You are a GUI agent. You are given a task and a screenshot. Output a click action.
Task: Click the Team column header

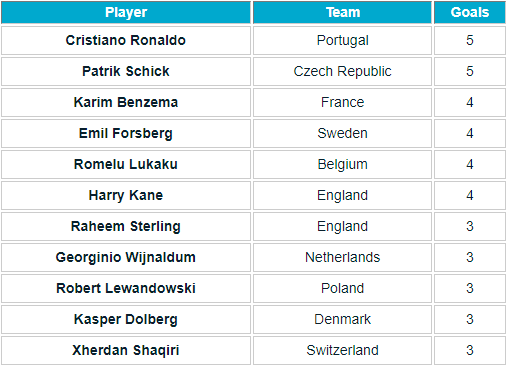(342, 12)
